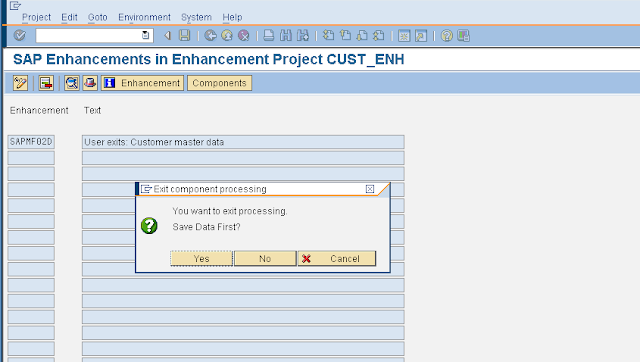Screen dimensions: 640x362
Task: Click the 'Enhancement' column header label
Action: click(39, 110)
